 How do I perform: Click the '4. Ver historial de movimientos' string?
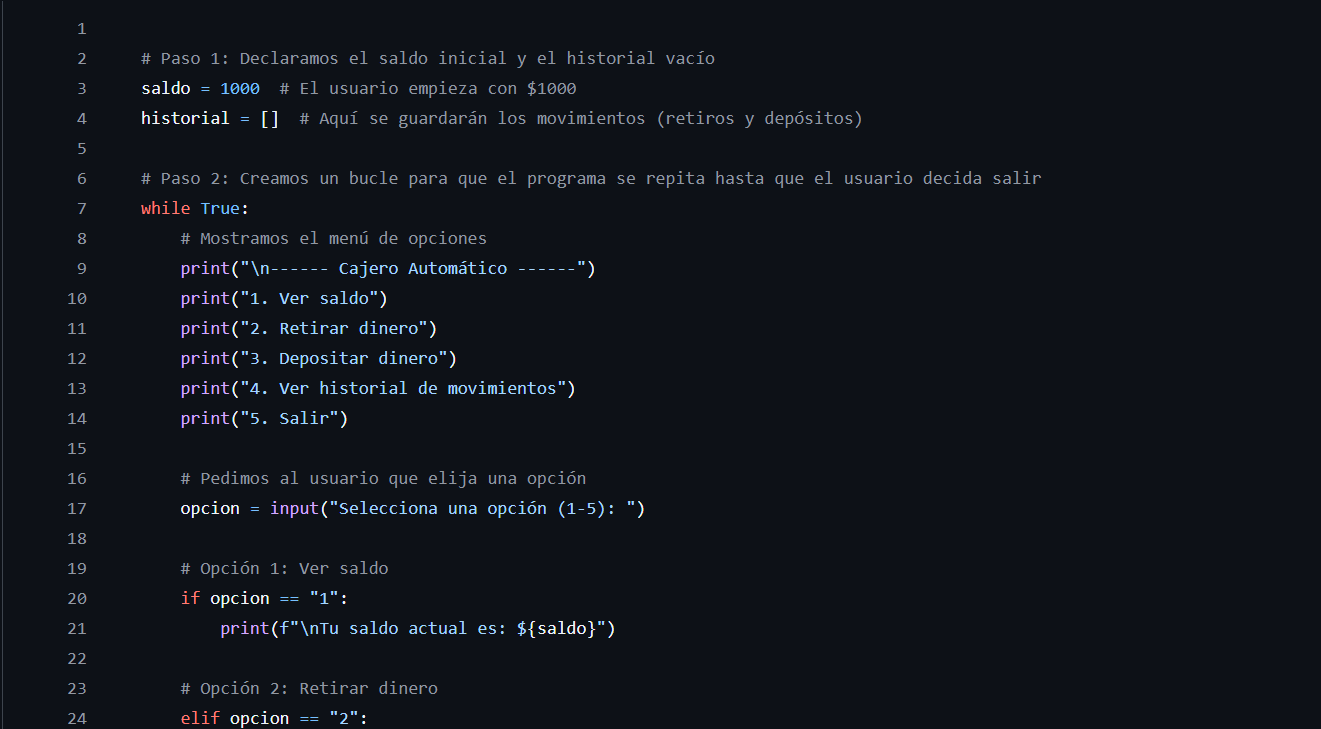point(403,389)
